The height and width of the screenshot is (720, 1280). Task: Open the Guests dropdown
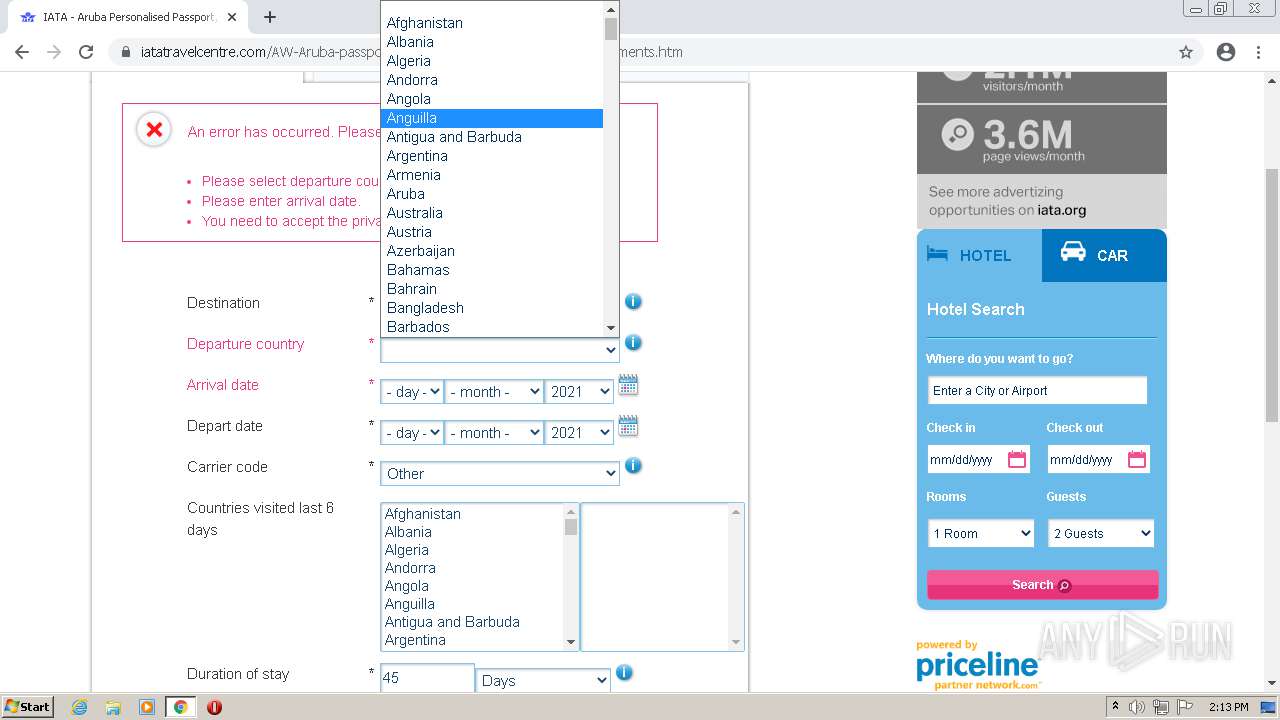point(1101,533)
